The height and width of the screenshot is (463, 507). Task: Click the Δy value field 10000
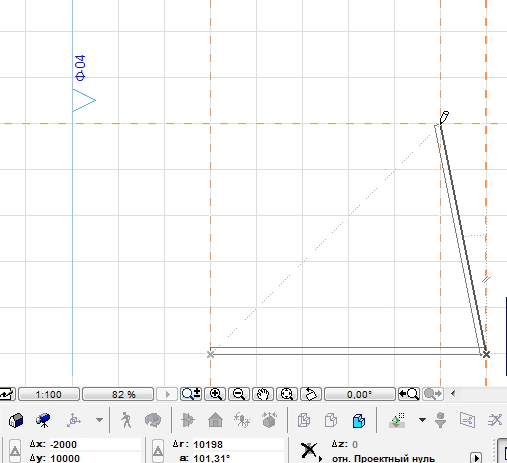(95, 458)
